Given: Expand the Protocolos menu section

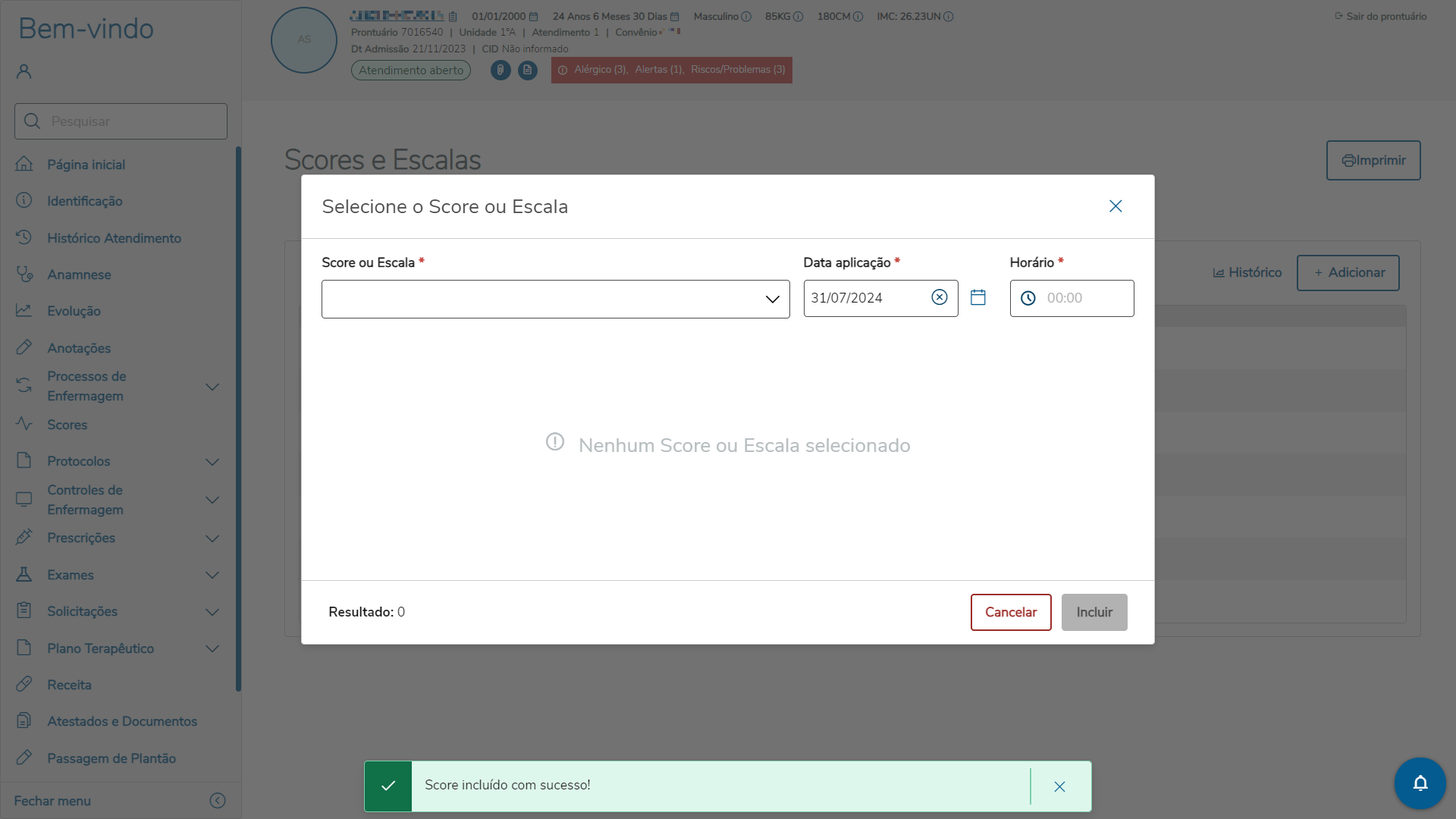Looking at the screenshot, I should (x=212, y=462).
